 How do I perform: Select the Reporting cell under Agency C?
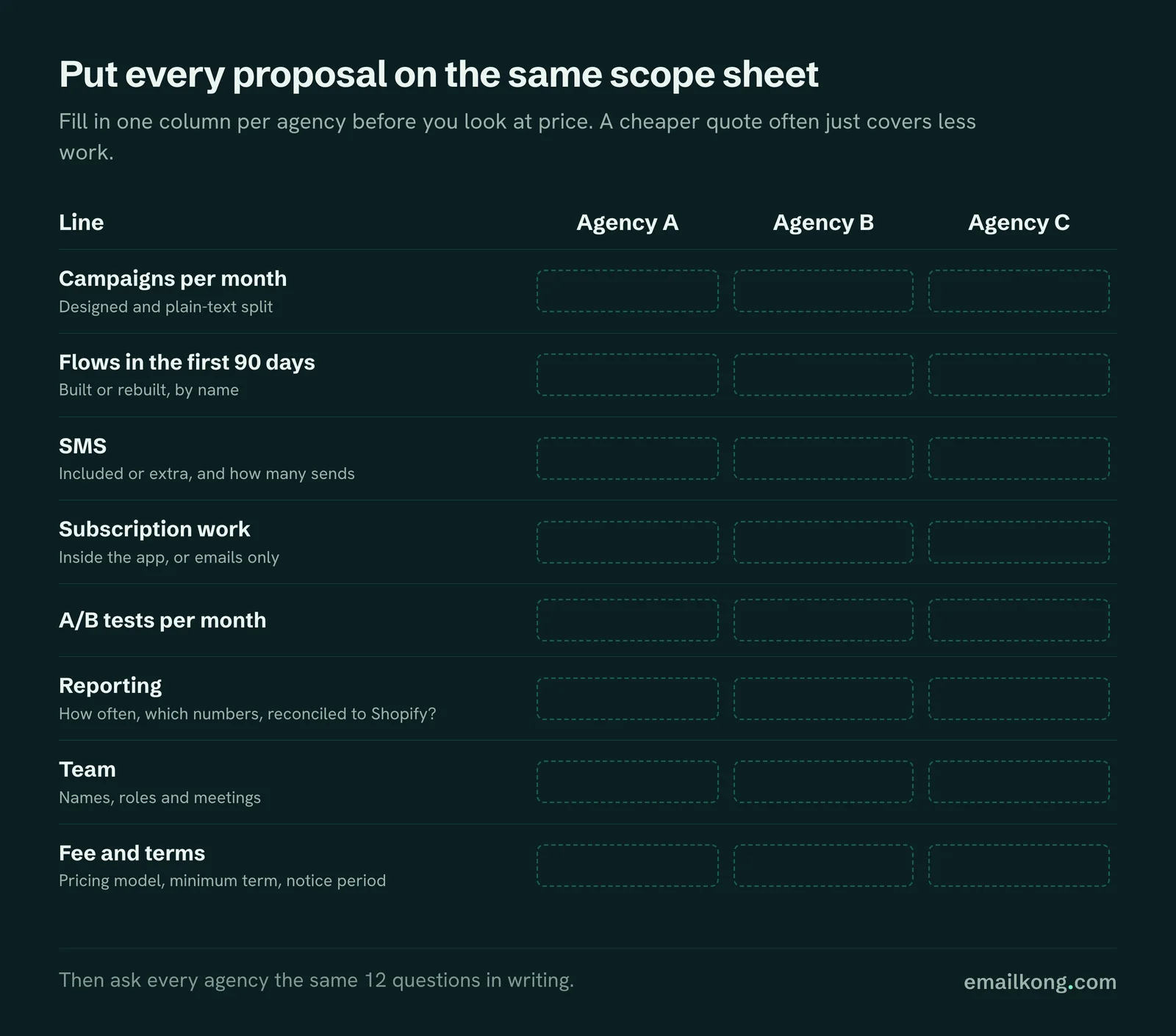click(x=1019, y=699)
